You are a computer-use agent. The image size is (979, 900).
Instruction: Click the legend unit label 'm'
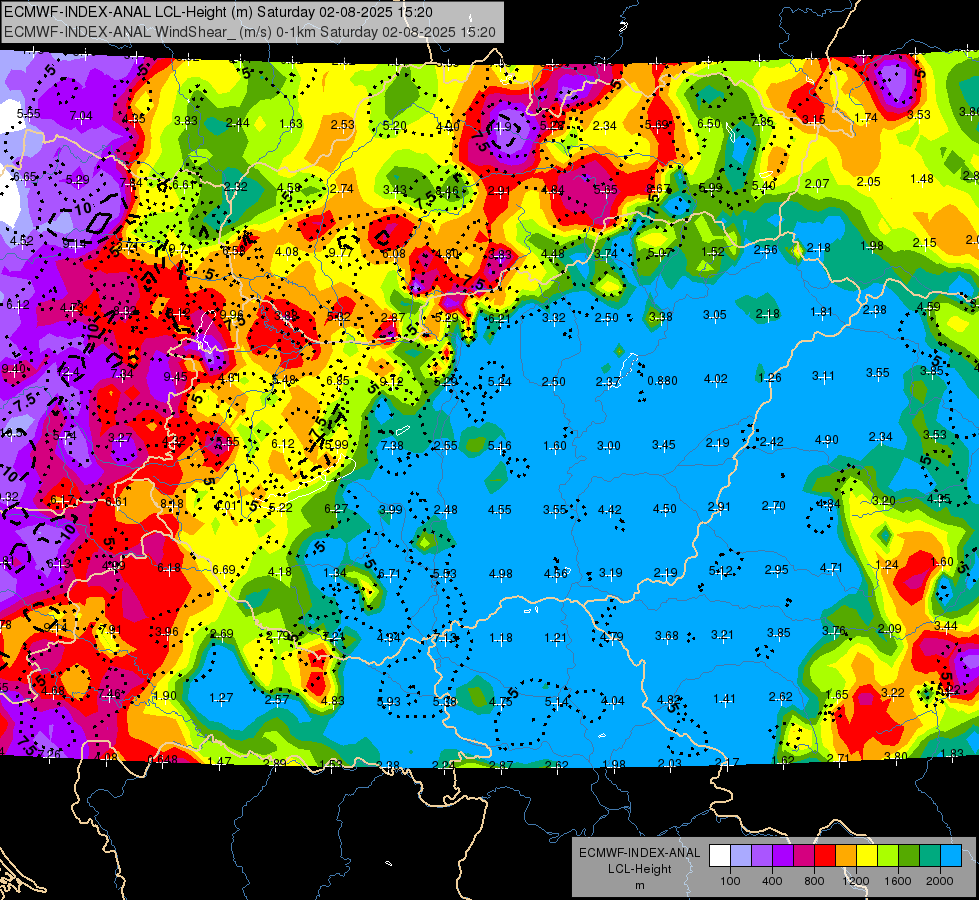pos(639,886)
